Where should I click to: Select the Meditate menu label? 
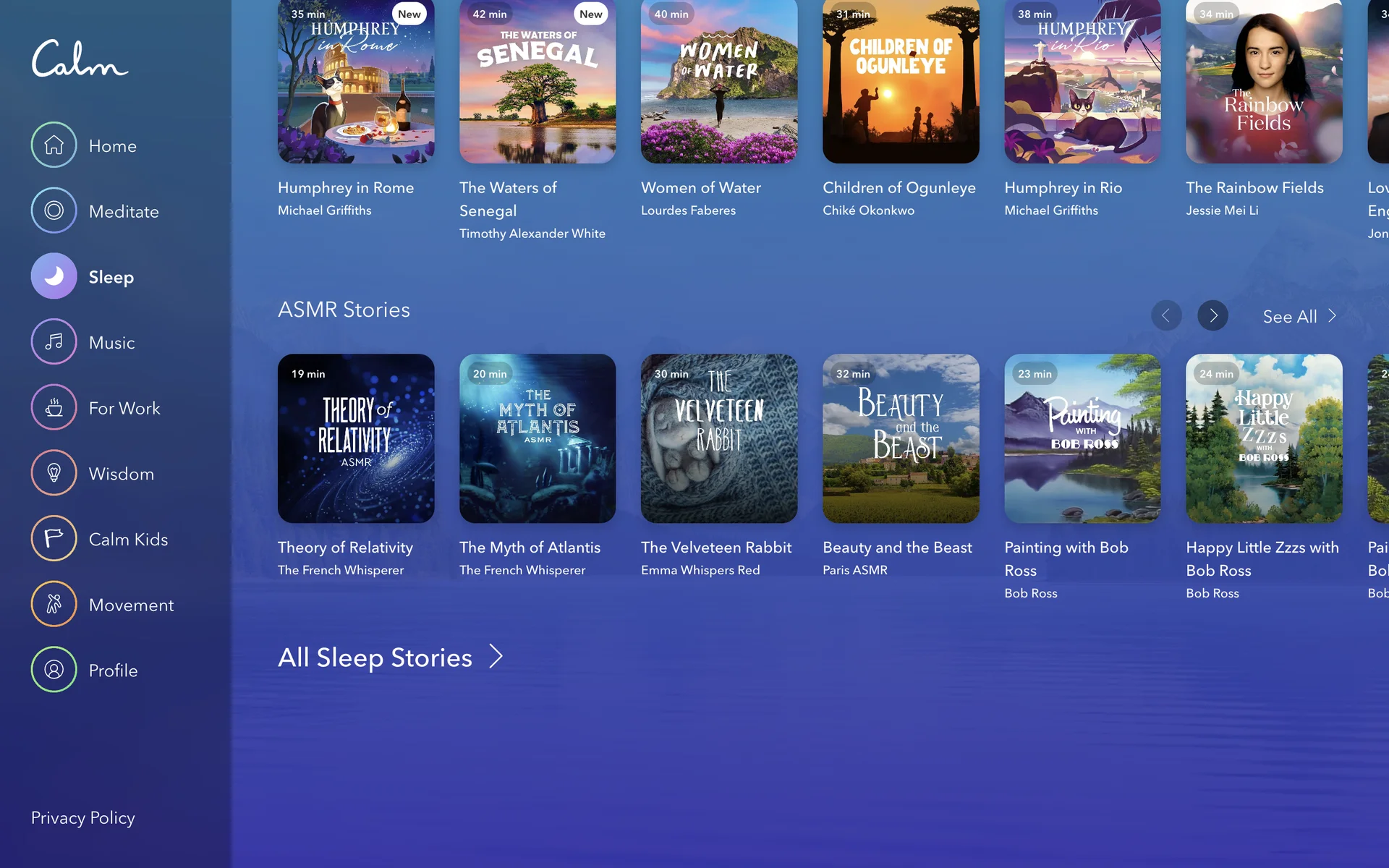124,211
